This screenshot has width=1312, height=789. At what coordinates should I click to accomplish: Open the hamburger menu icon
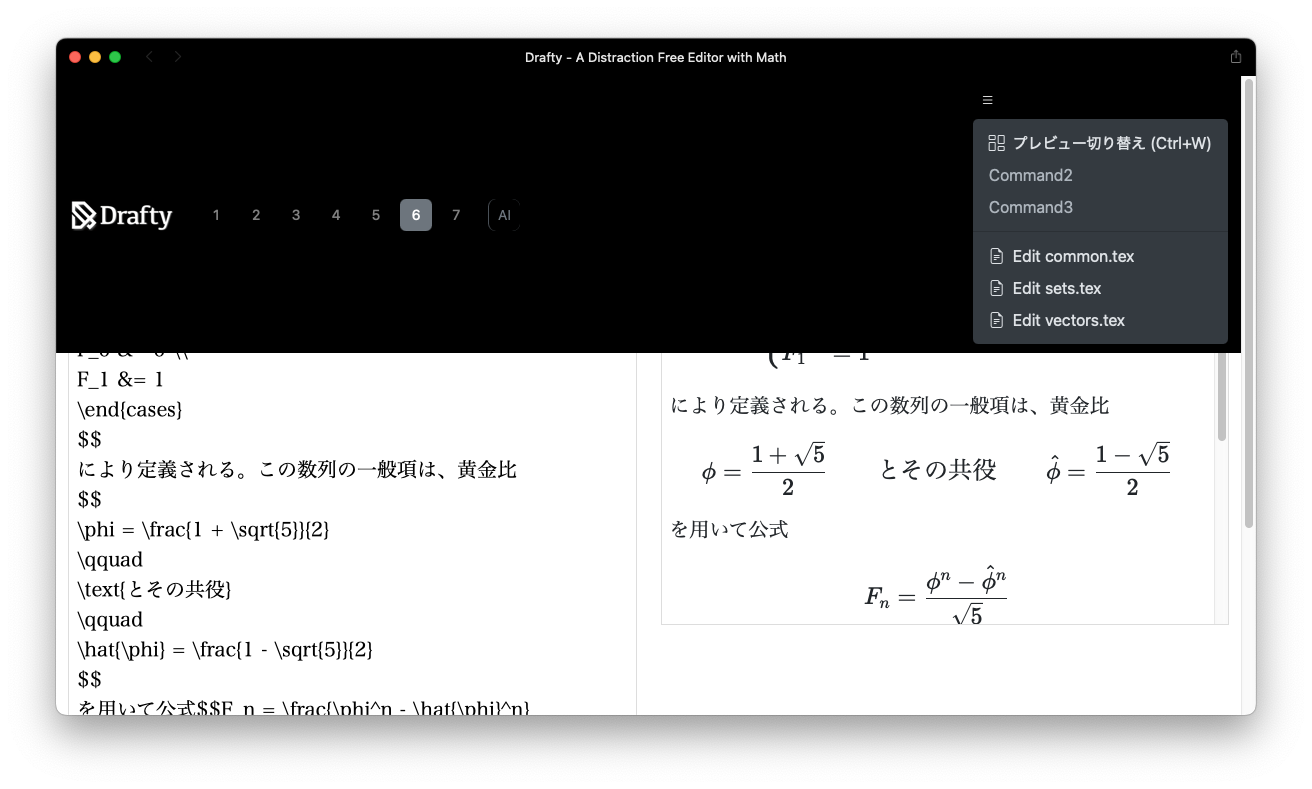pyautogui.click(x=987, y=100)
